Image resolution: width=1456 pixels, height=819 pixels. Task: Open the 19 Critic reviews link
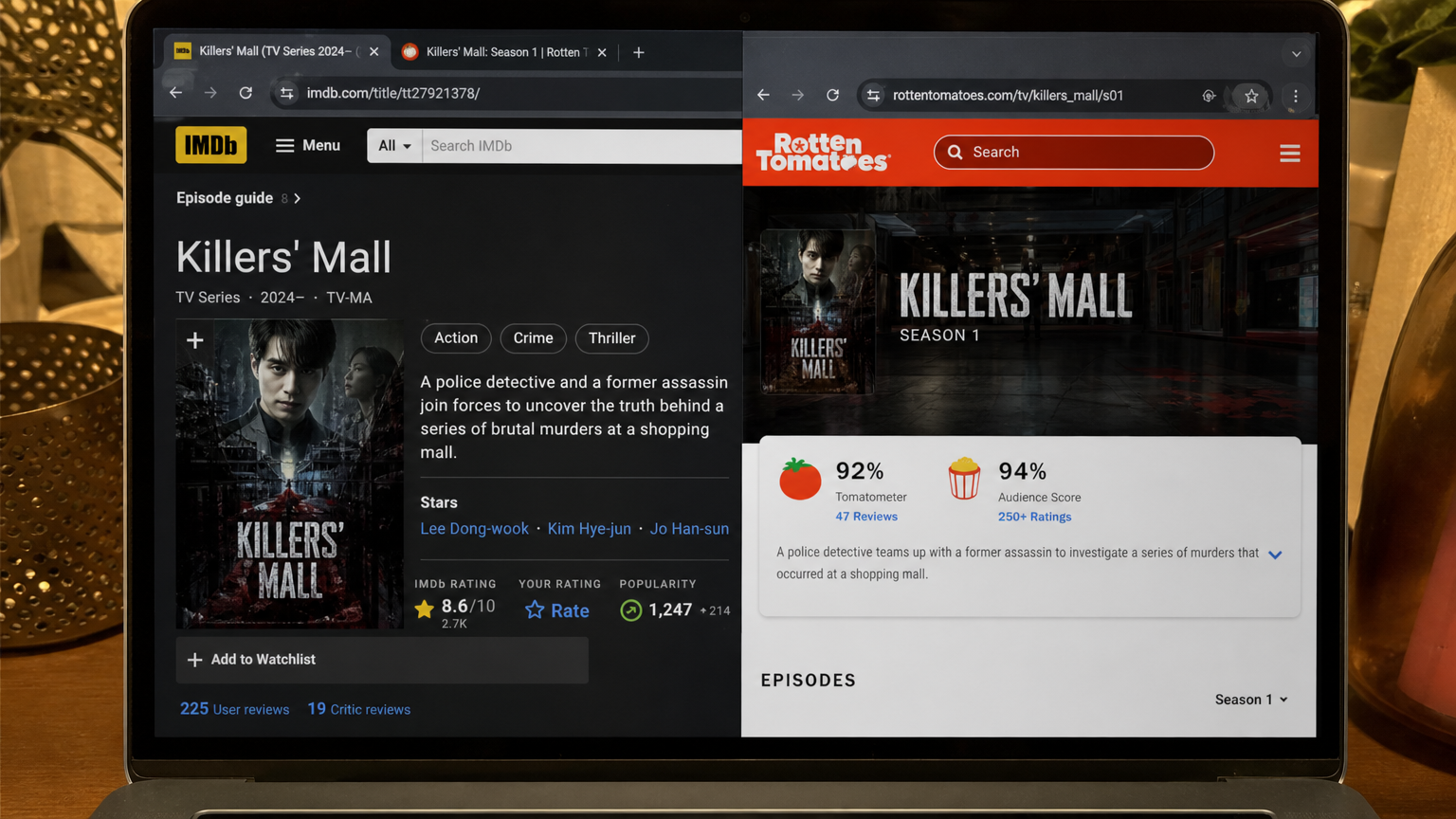coord(359,709)
